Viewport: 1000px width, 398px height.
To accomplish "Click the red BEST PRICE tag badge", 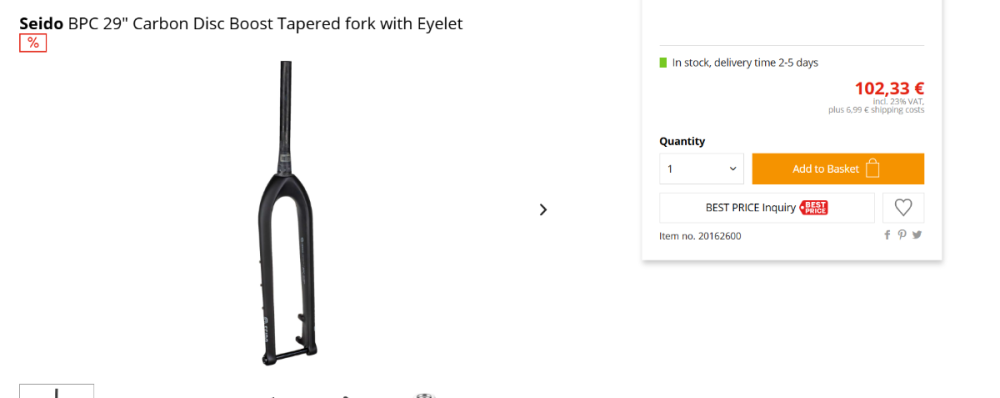I will pyautogui.click(x=814, y=207).
